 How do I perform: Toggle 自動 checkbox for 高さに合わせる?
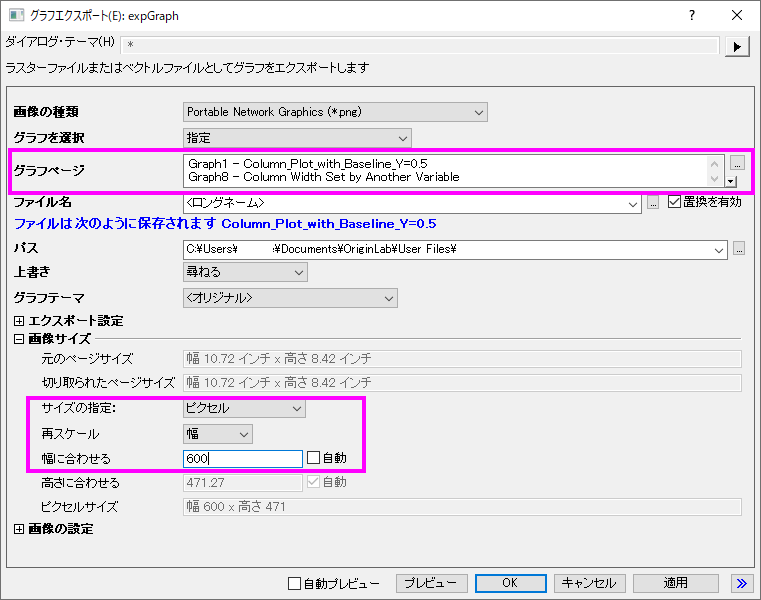(314, 482)
